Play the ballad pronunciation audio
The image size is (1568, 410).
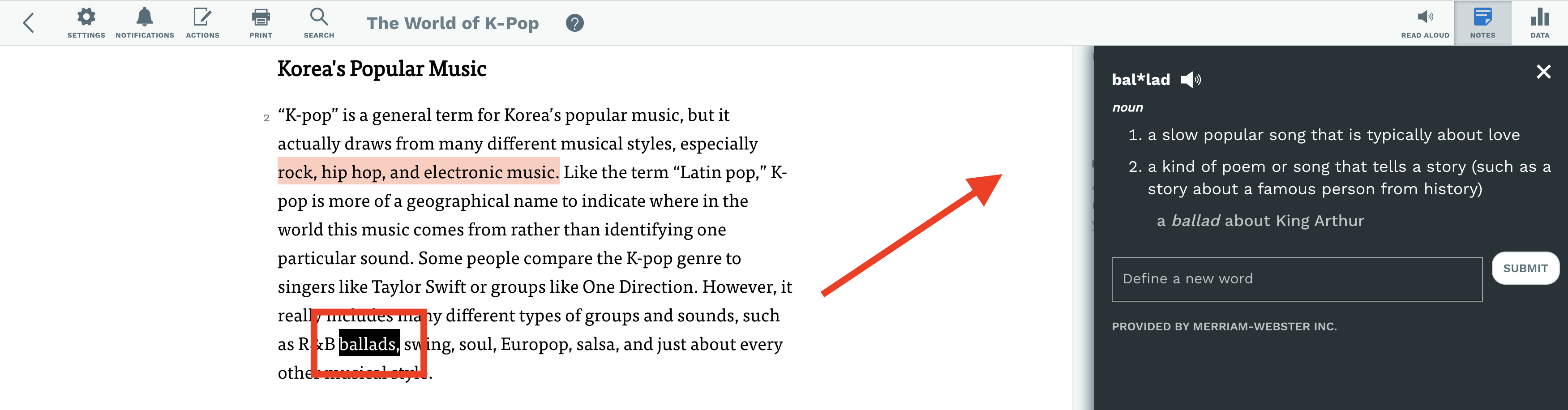coord(1190,80)
